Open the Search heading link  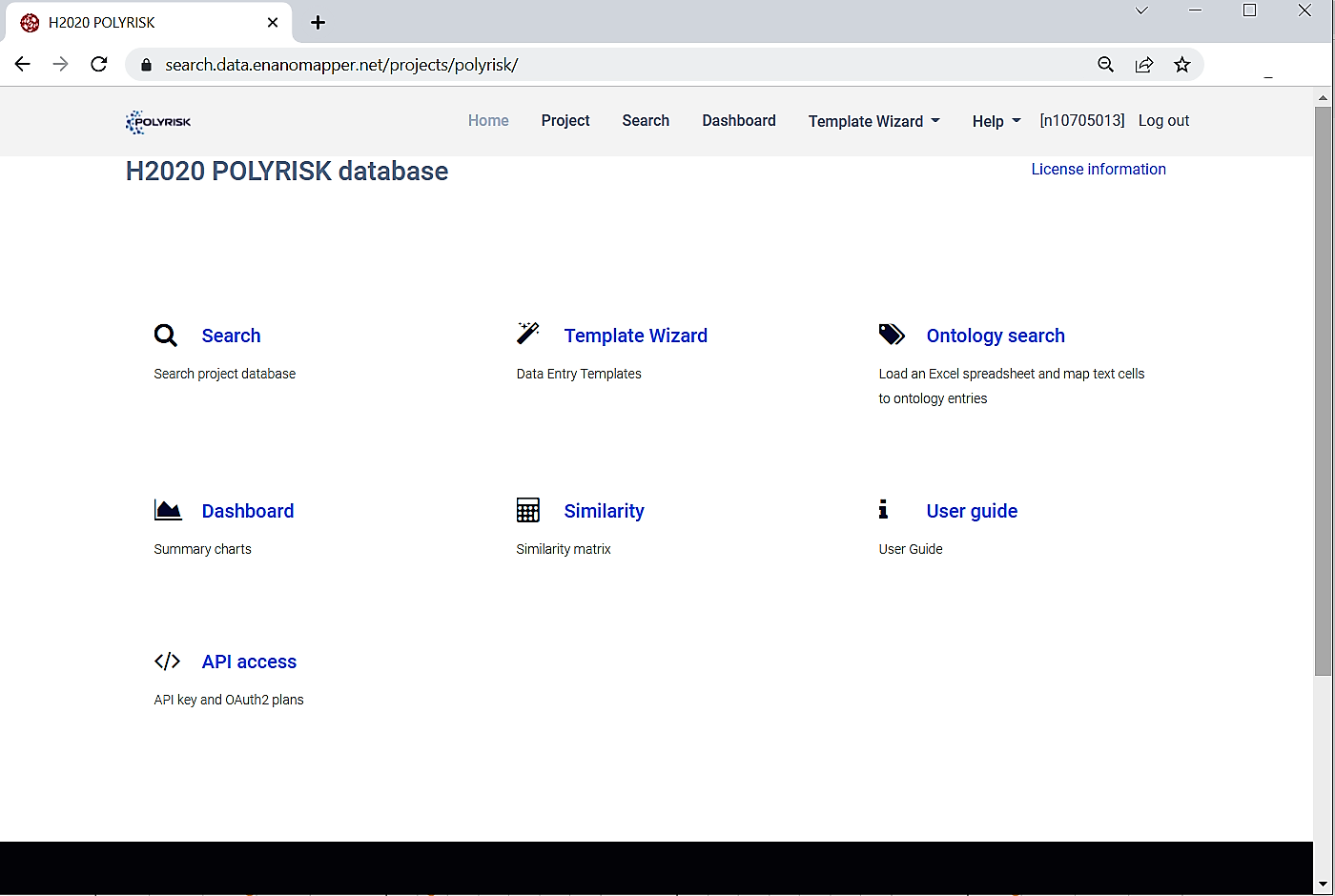click(x=231, y=336)
